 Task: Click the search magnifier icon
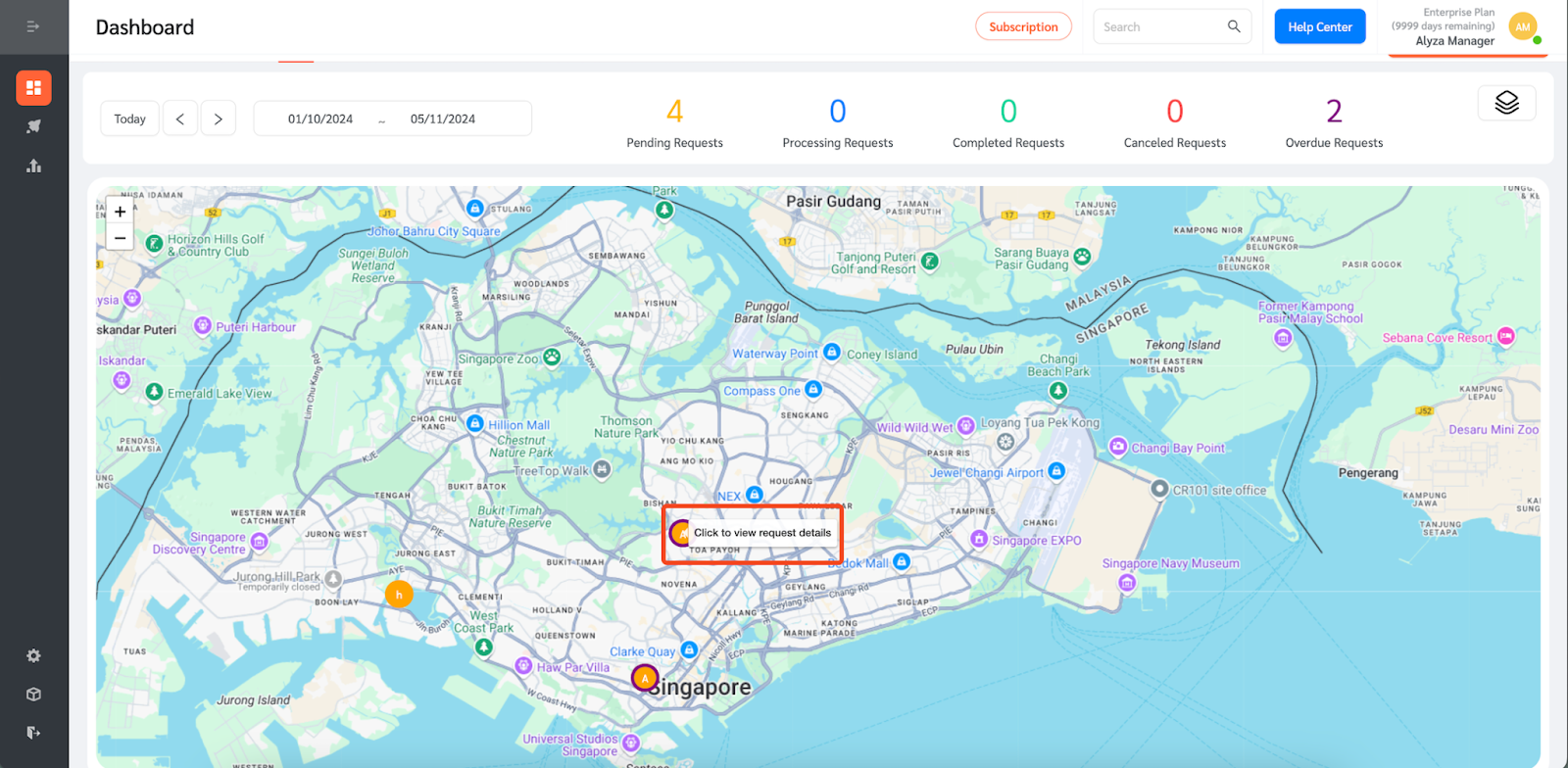coord(1234,26)
